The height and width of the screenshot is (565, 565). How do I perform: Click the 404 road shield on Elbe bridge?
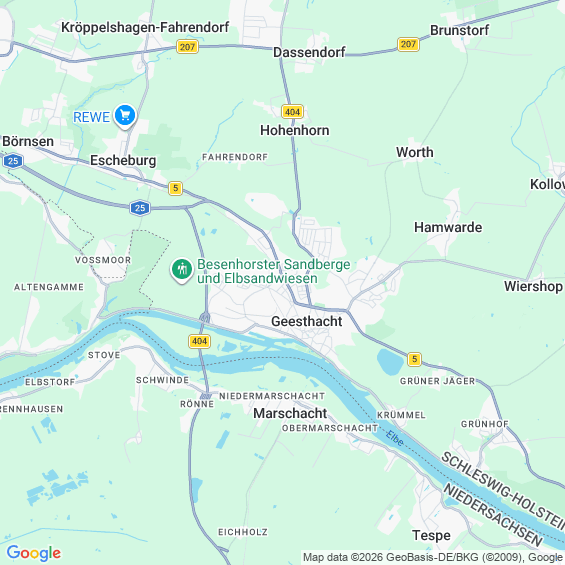coord(199,341)
